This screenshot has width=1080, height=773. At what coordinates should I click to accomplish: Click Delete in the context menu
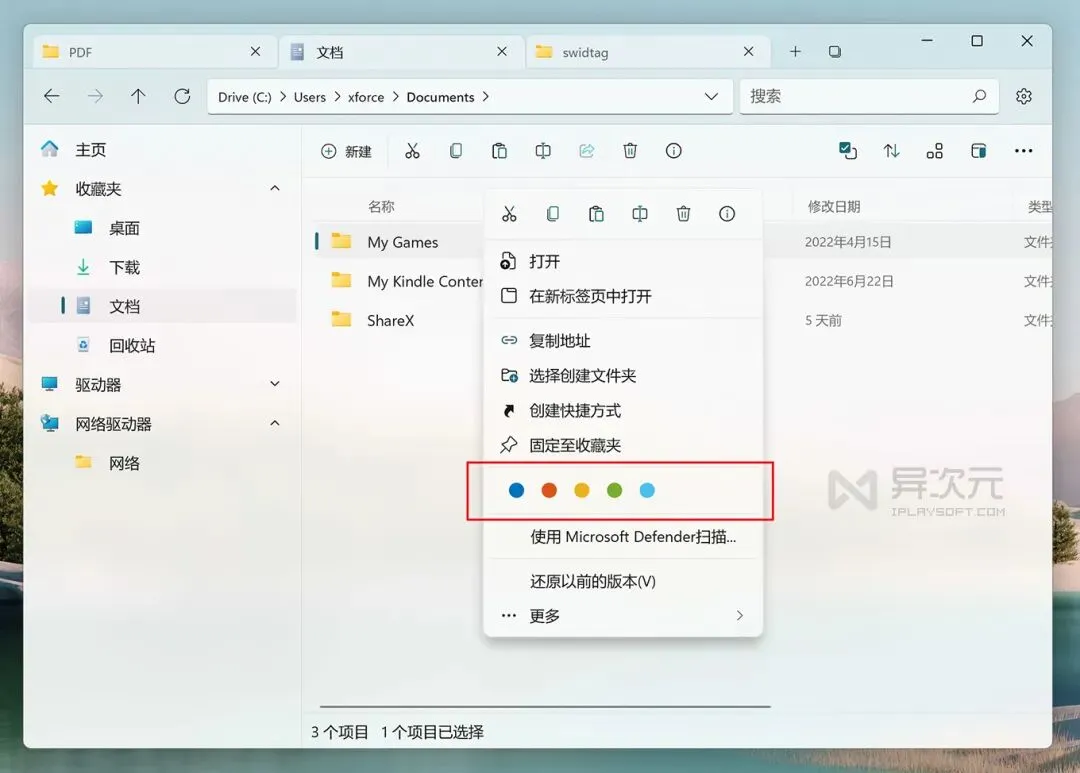683,214
